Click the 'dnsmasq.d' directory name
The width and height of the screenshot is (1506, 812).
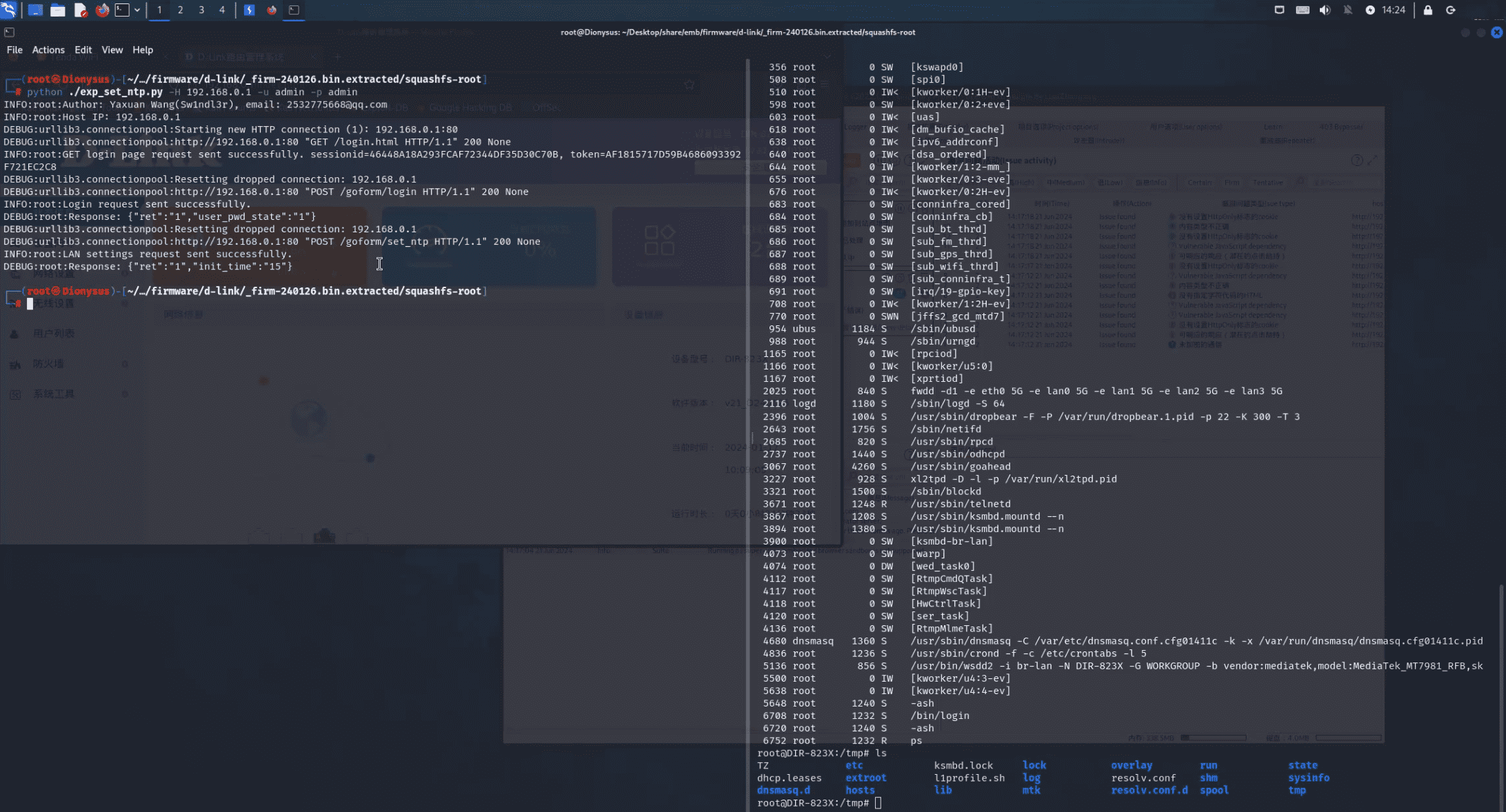pyautogui.click(x=783, y=790)
